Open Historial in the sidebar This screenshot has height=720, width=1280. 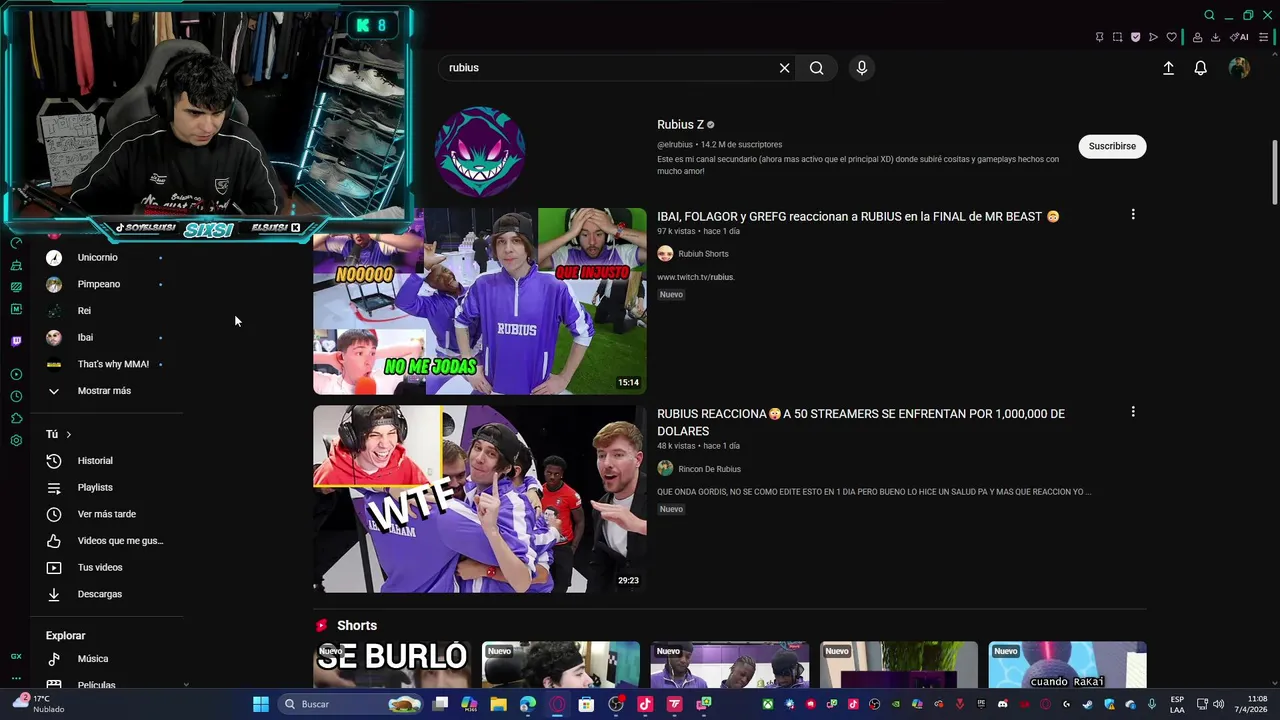coord(106,461)
